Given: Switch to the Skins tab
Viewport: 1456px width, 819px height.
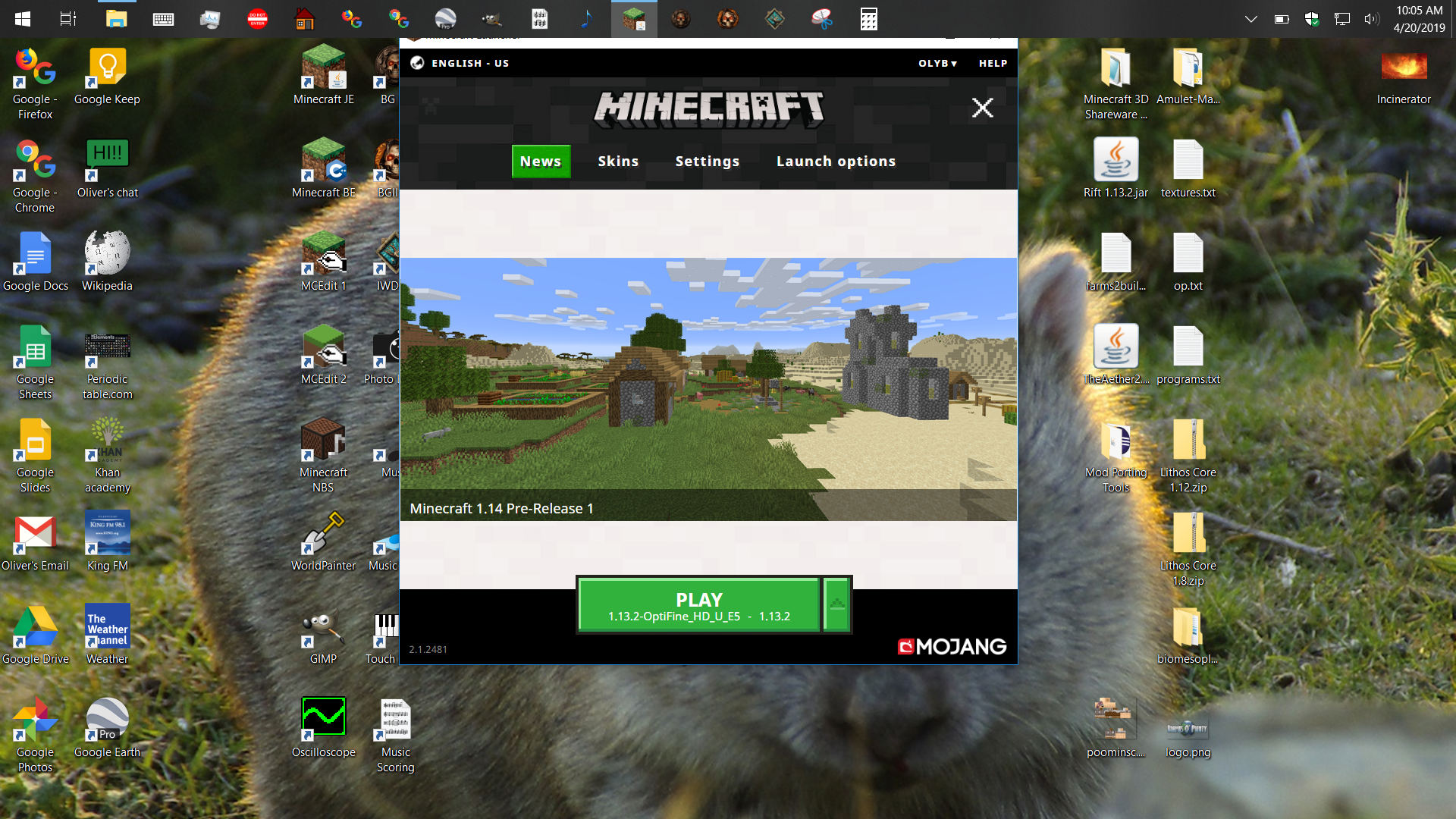Looking at the screenshot, I should point(617,162).
